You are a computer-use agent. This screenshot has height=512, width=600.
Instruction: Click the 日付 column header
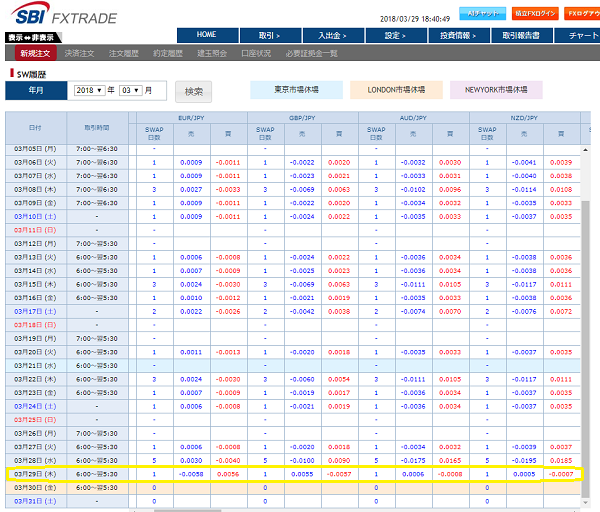(x=36, y=128)
